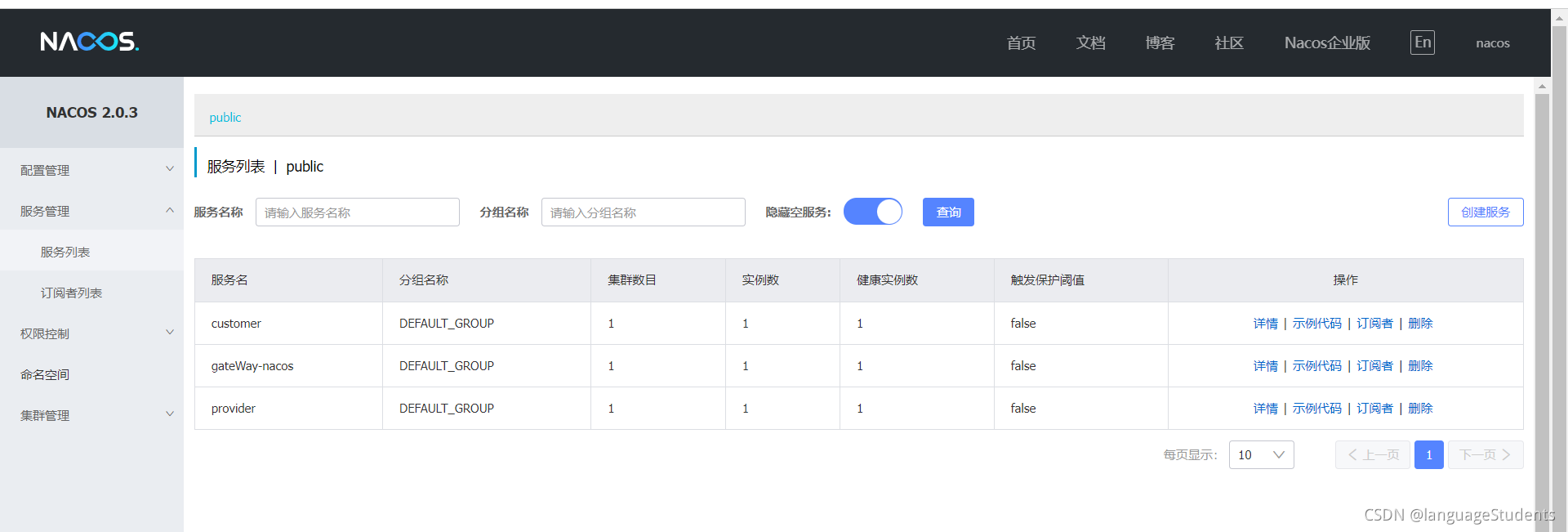Expand the 权限控制 sidebar section
Screen dimensions: 1568x532
91,333
